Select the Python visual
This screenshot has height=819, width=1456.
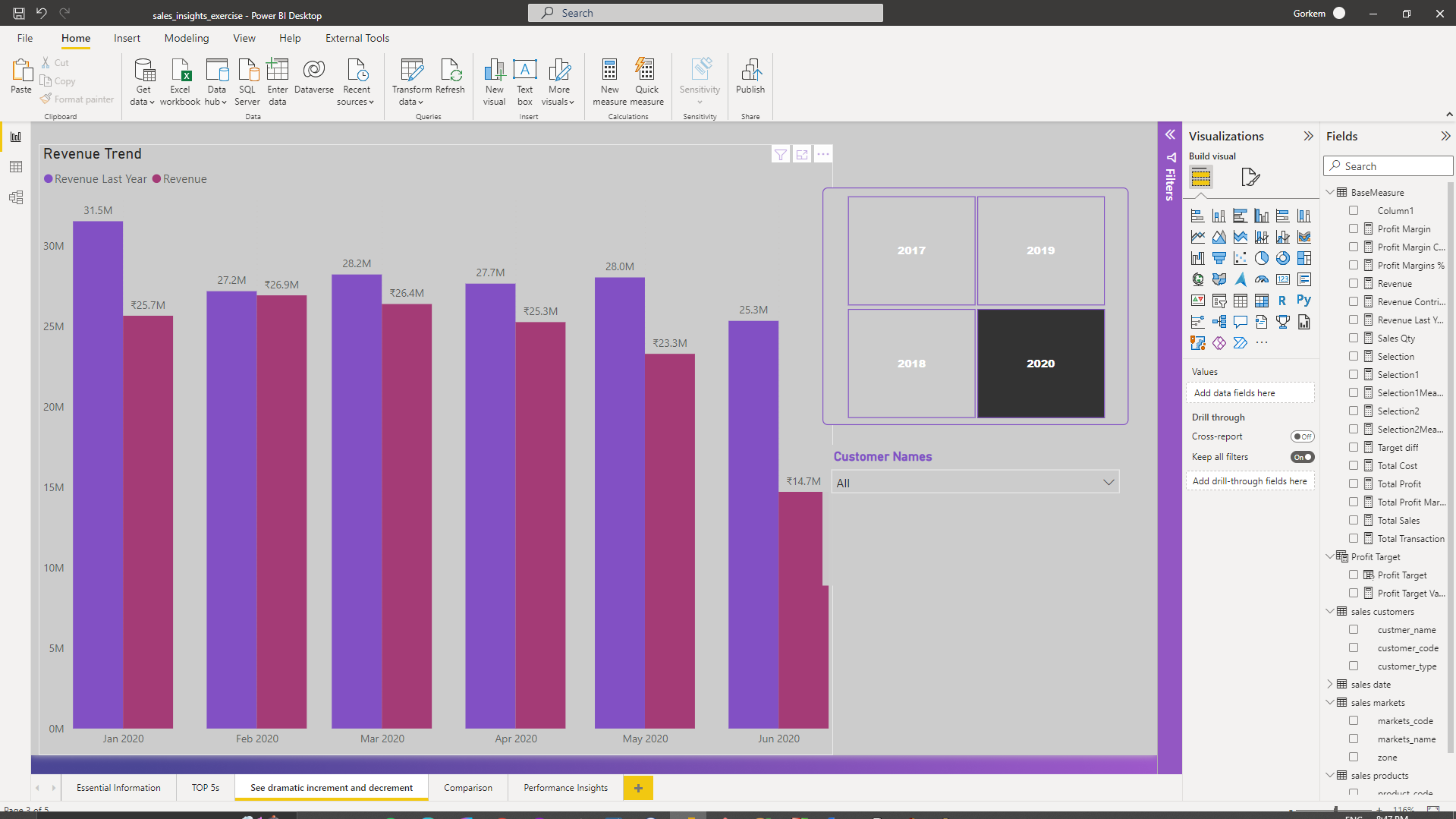[x=1303, y=301]
